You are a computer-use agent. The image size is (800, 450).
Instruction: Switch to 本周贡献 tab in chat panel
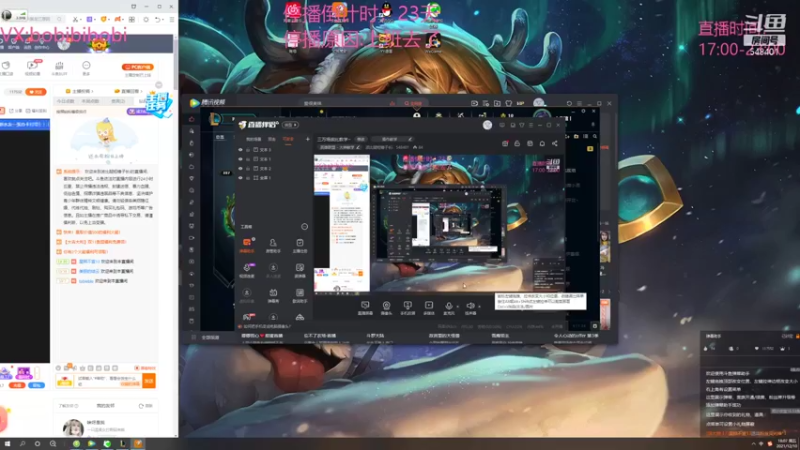[90, 101]
